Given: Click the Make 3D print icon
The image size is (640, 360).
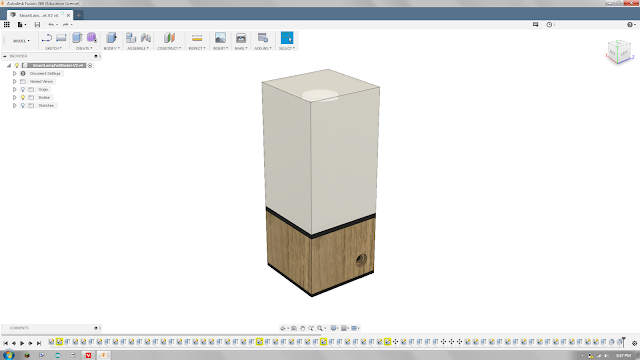Looking at the screenshot, I should tap(241, 38).
